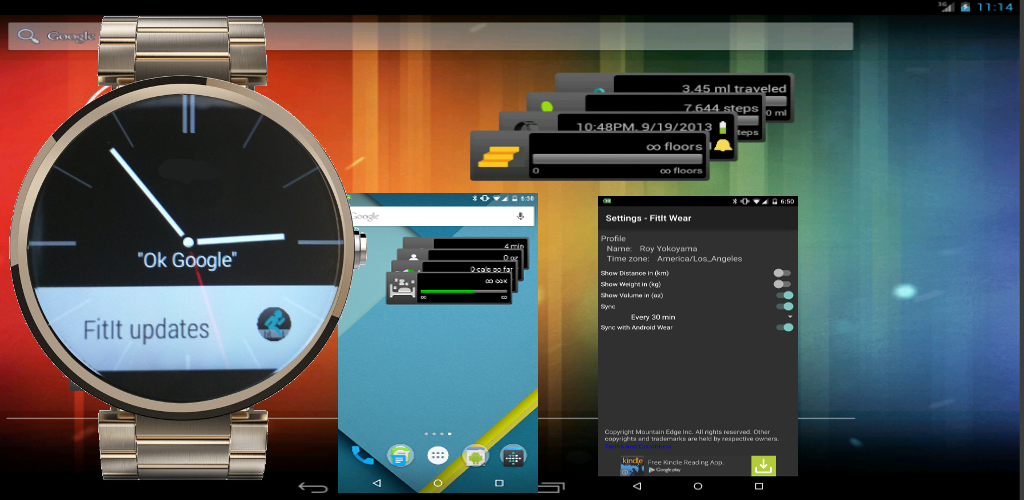Tap the green battery icon in tracker widget
Viewport: 1024px width, 500px height.
(722, 126)
